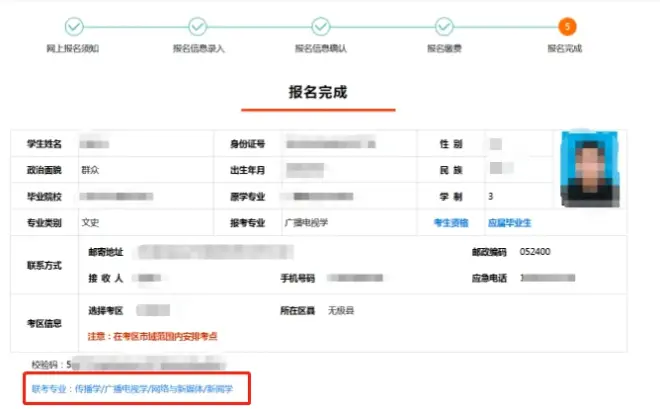
Task: Click the 所在区县 value 无极县
Action: 341,311
